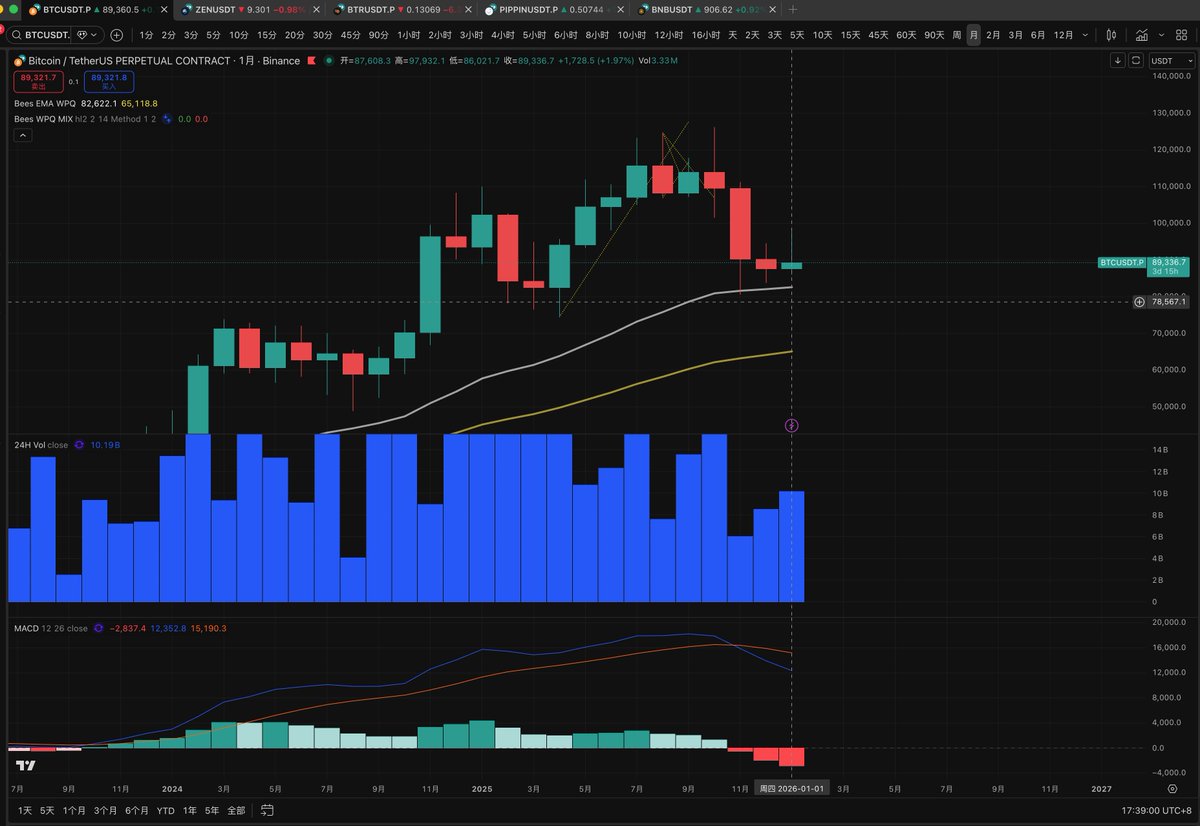The image size is (1200, 826).
Task: Switch to the PIPPINUSDT.P tab
Action: [x=552, y=9]
